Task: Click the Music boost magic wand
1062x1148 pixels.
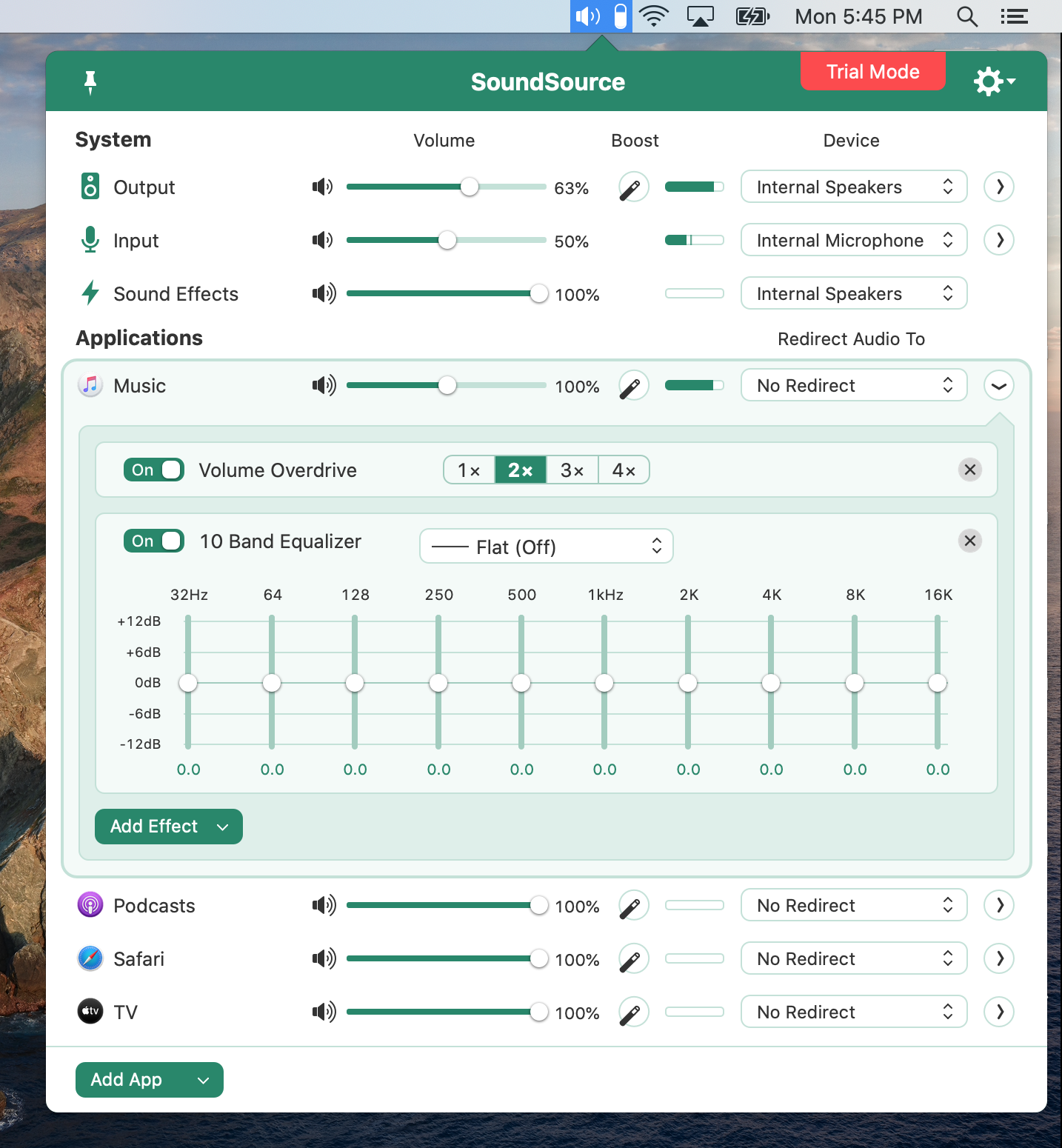Action: click(x=634, y=385)
